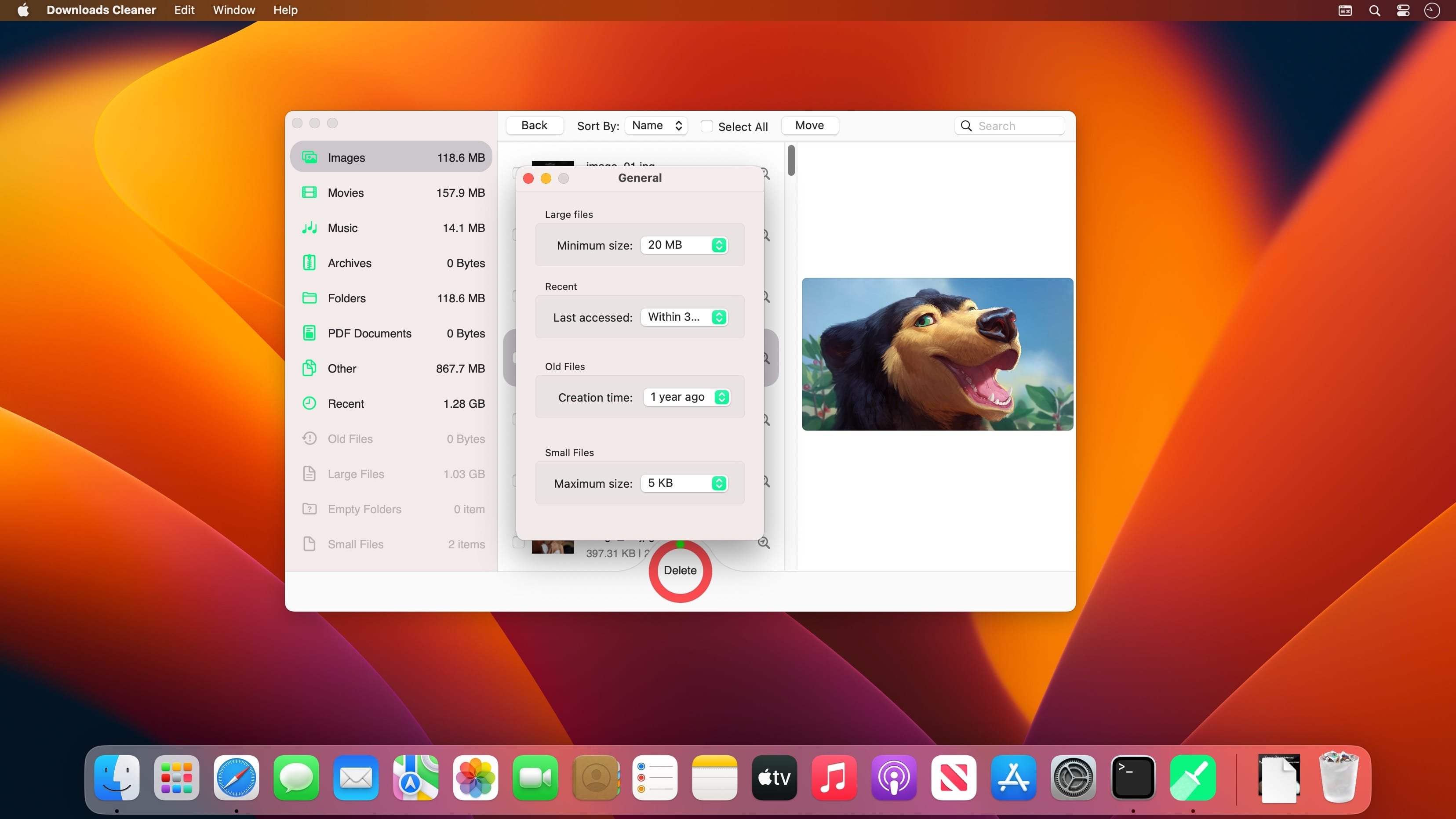Image resolution: width=1456 pixels, height=819 pixels.
Task: Open the Creation time dropdown
Action: tap(687, 397)
